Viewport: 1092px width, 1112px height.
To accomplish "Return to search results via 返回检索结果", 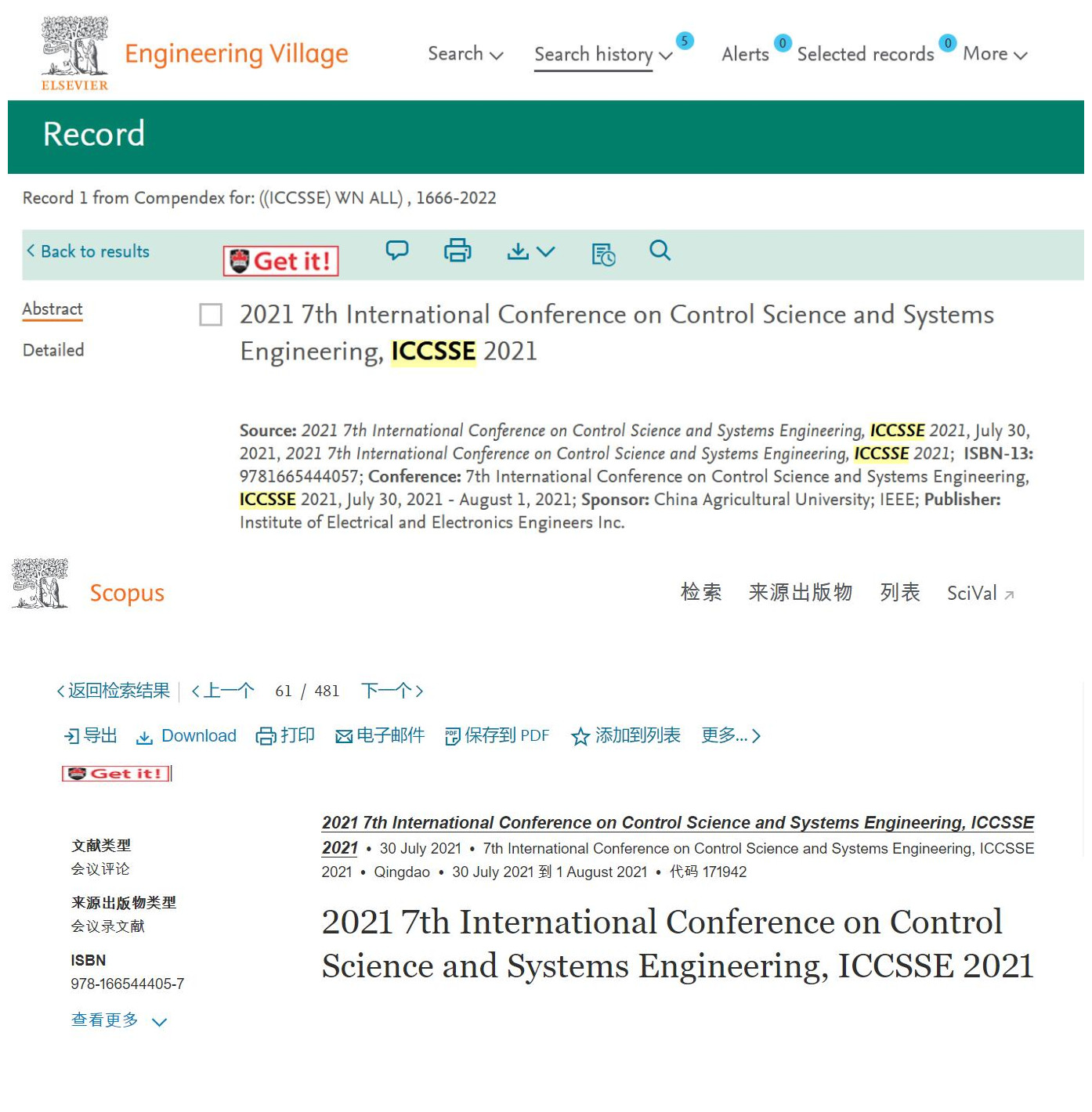I will click(x=114, y=691).
